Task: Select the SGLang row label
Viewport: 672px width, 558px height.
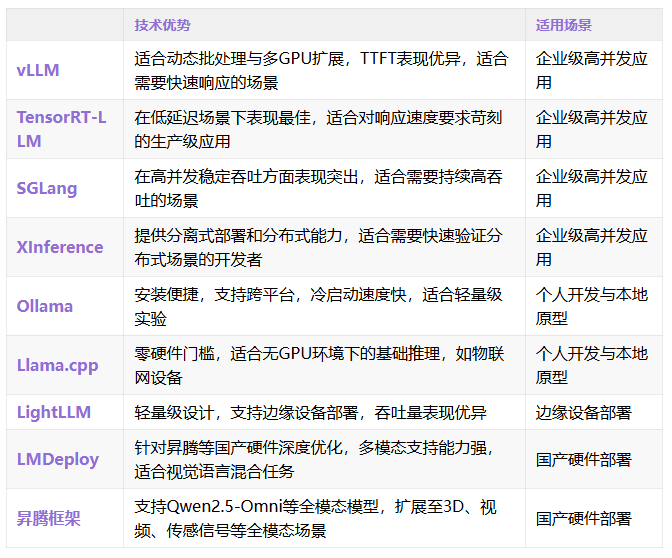Action: pyautogui.click(x=47, y=188)
